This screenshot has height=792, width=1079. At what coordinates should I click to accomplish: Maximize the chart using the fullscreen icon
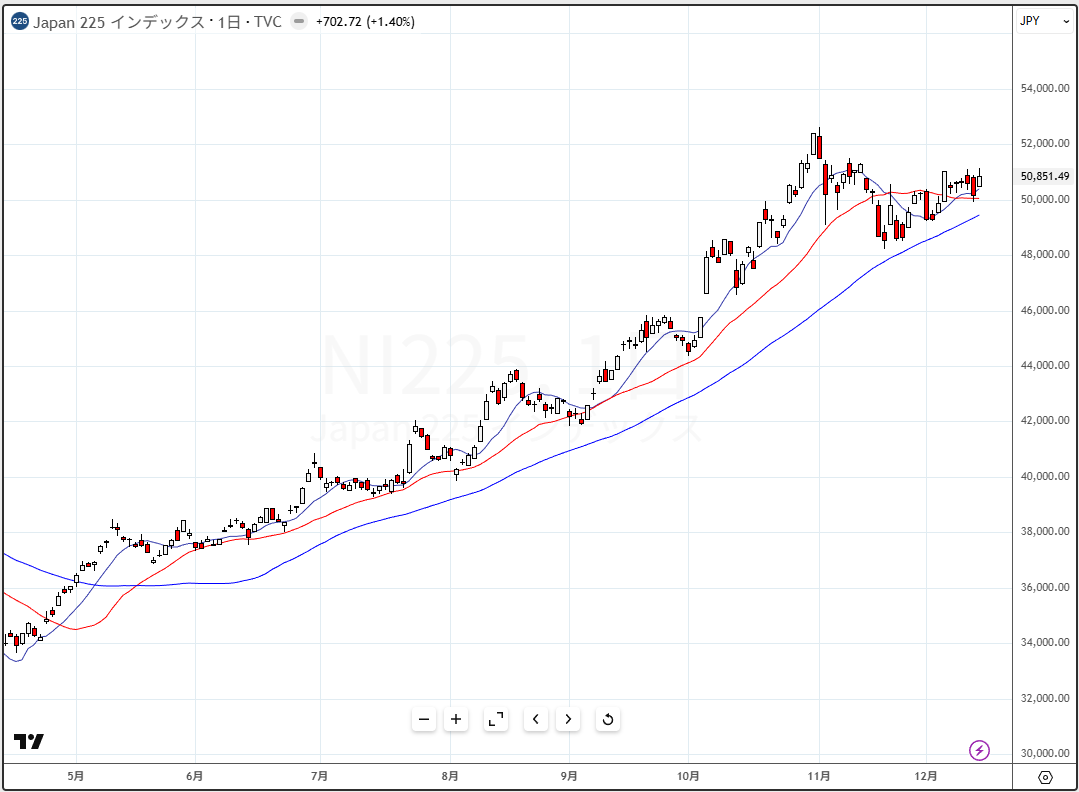(496, 719)
